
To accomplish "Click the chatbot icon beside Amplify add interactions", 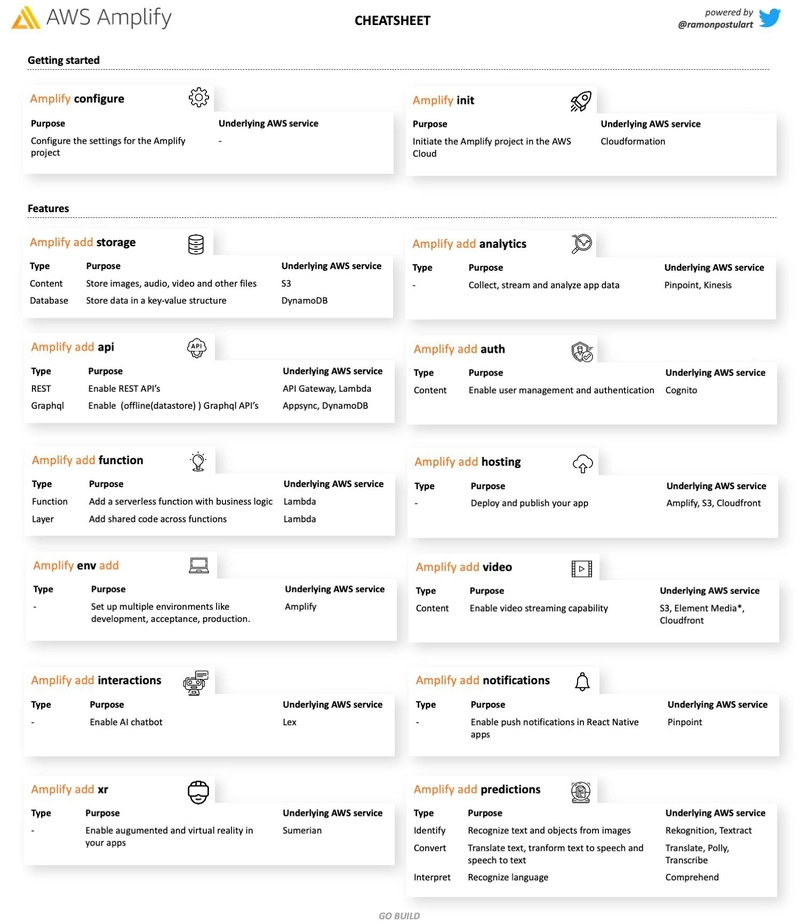I will [196, 682].
